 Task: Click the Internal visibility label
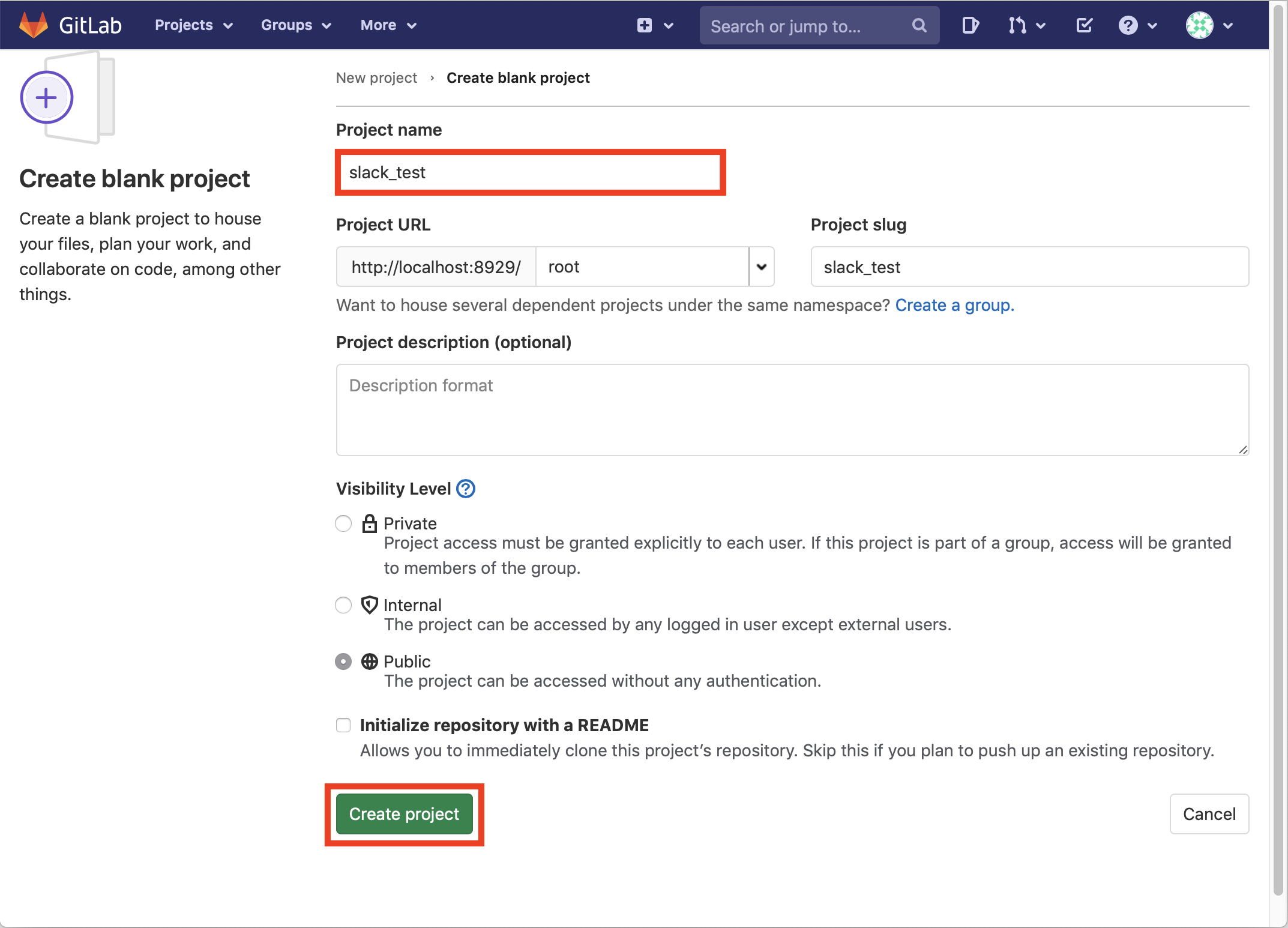point(412,604)
